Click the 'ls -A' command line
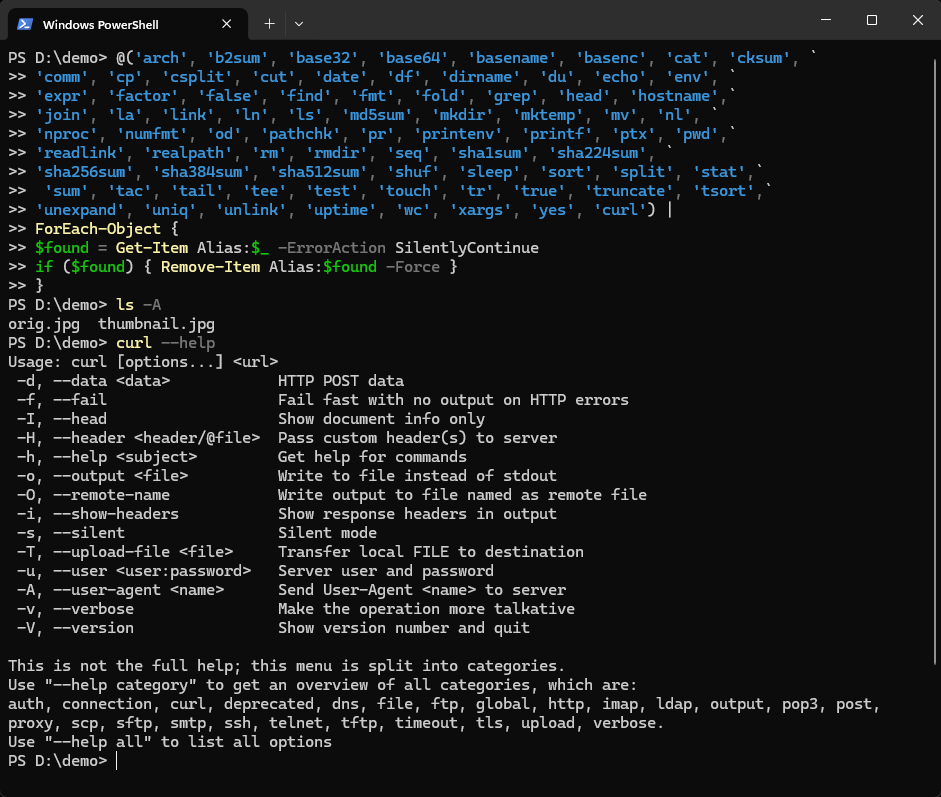941x797 pixels. 85,305
